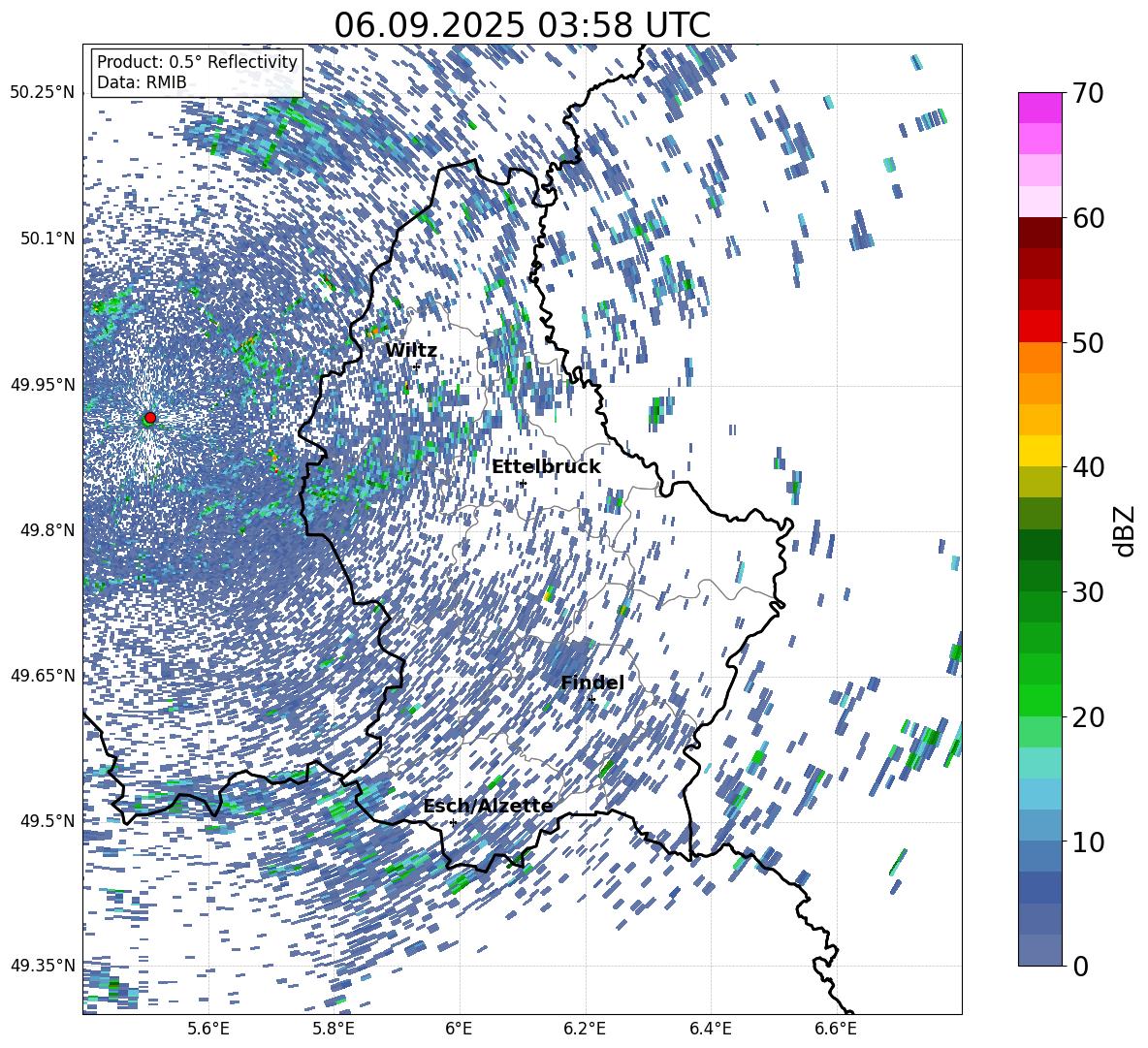The height and width of the screenshot is (1048, 1148).
Task: Click the Wiltz city label
Action: click(411, 351)
